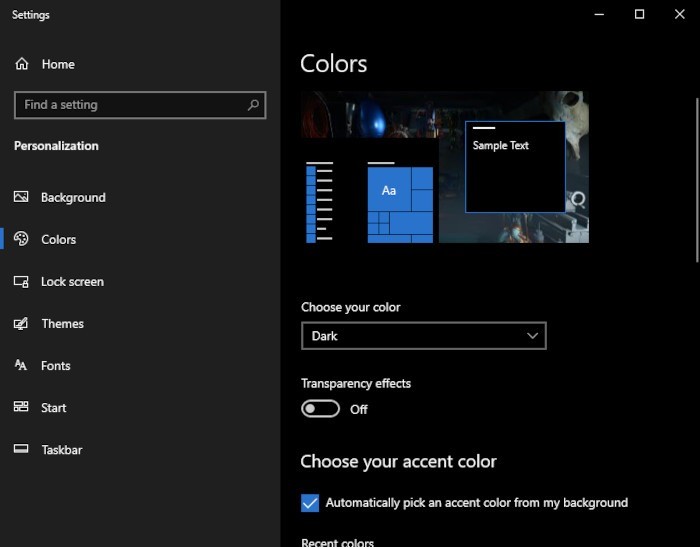Screen dimensions: 700x547
Task: Navigate to Home label in sidebar
Action: tap(58, 64)
